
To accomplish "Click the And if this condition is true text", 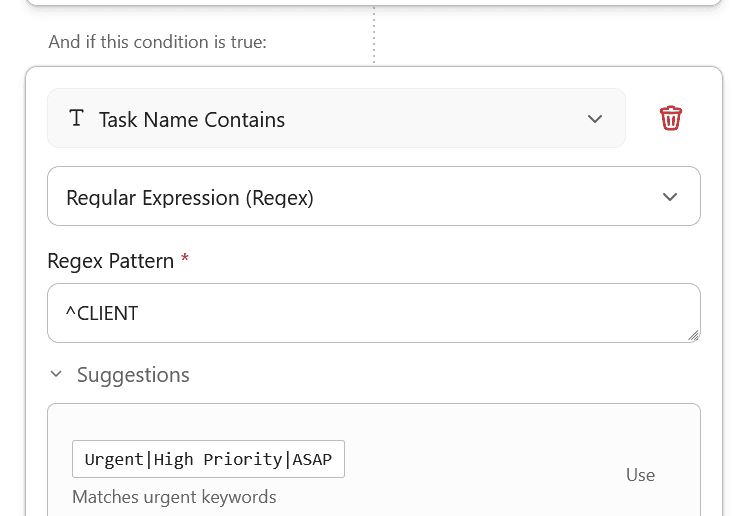I will coord(157,42).
